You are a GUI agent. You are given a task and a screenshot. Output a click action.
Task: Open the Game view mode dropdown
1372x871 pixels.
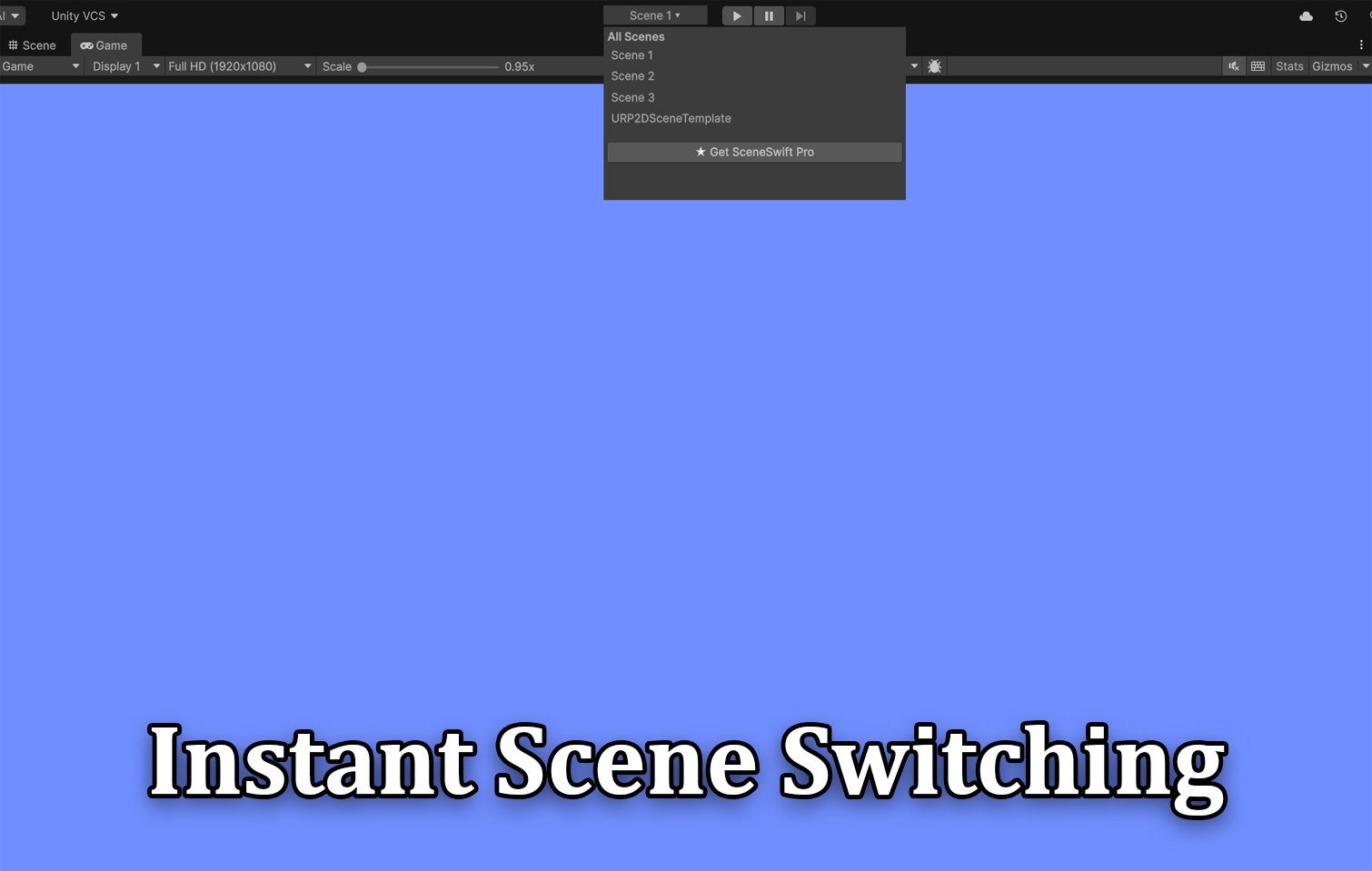(41, 66)
